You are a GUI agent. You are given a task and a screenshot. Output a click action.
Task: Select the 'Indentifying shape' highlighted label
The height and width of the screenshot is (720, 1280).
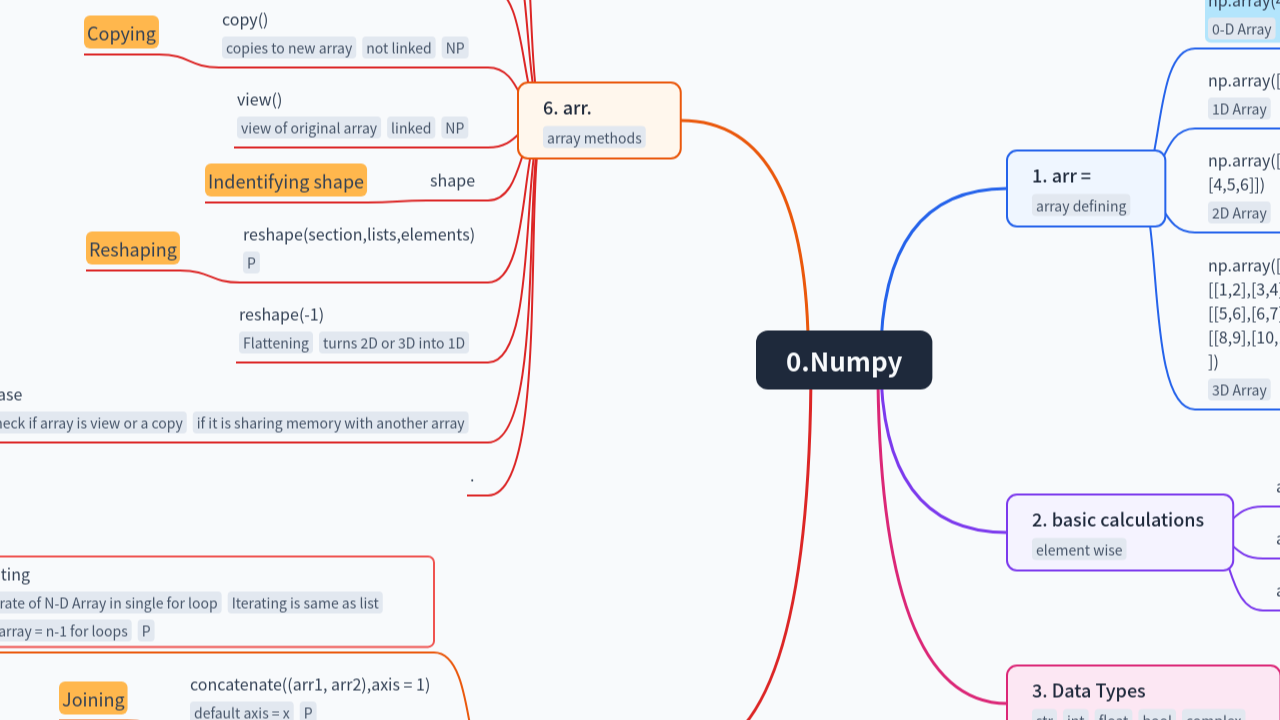(x=286, y=181)
